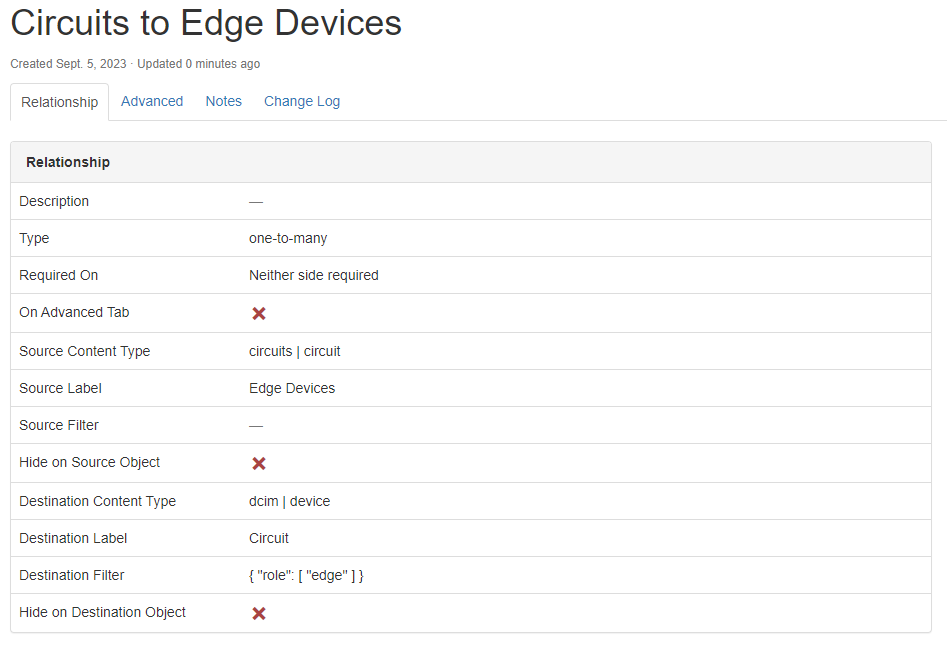Switch to the Advanced tab
The image size is (947, 661).
[152, 101]
